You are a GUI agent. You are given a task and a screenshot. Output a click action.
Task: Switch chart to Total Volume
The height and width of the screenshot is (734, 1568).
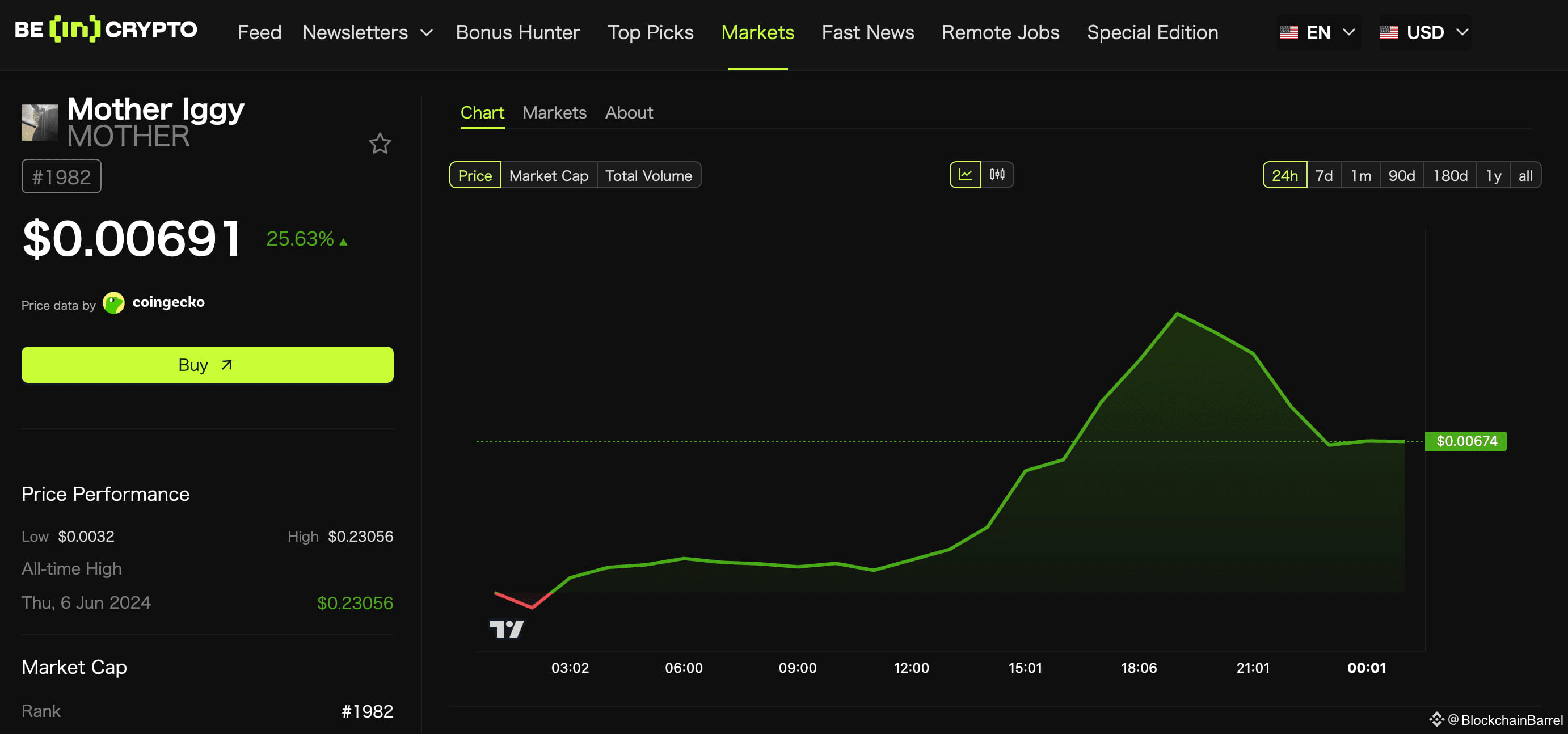pyautogui.click(x=648, y=175)
